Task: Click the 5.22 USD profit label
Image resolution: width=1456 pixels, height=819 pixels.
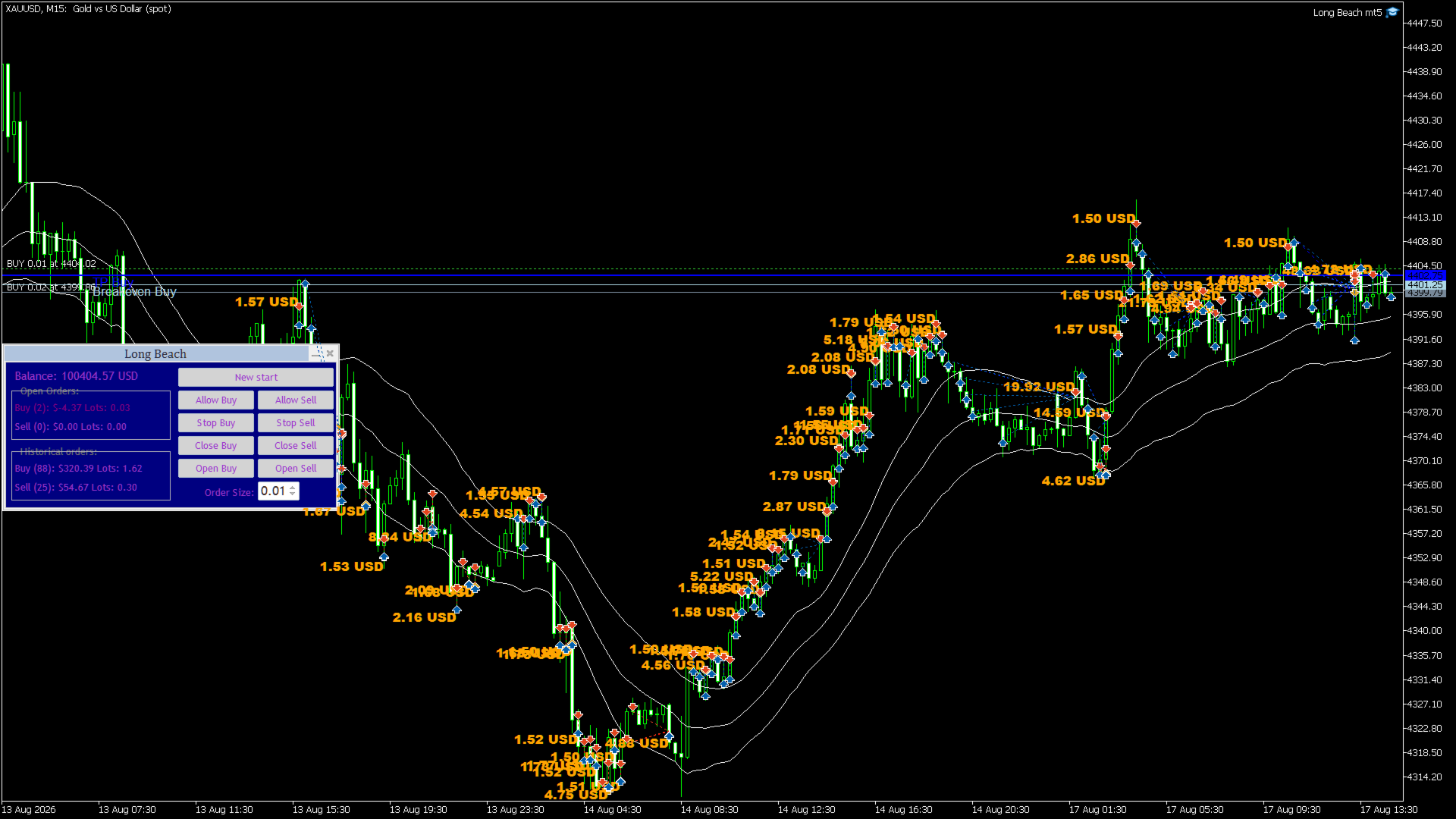Action: pos(721,576)
